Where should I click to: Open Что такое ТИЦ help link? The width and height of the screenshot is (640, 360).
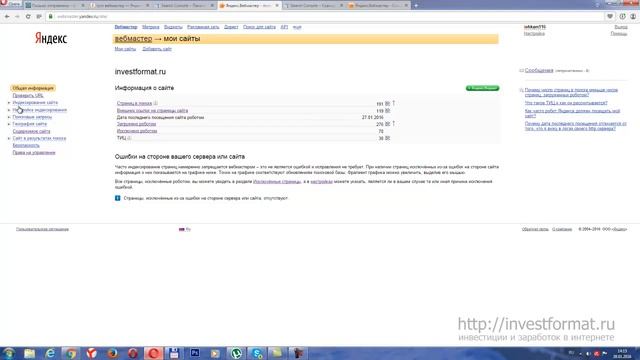click(566, 103)
